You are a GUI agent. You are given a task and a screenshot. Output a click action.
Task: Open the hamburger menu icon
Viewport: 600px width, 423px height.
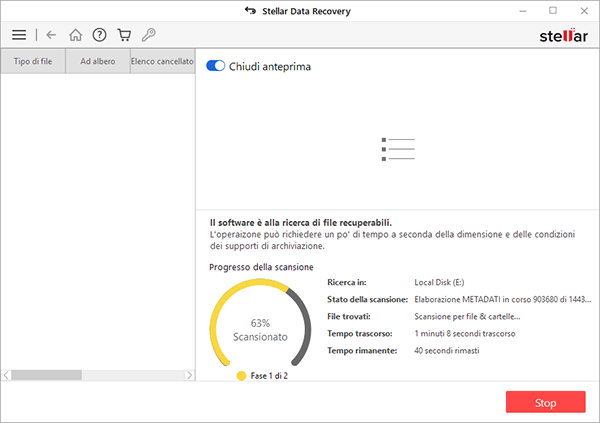click(19, 35)
